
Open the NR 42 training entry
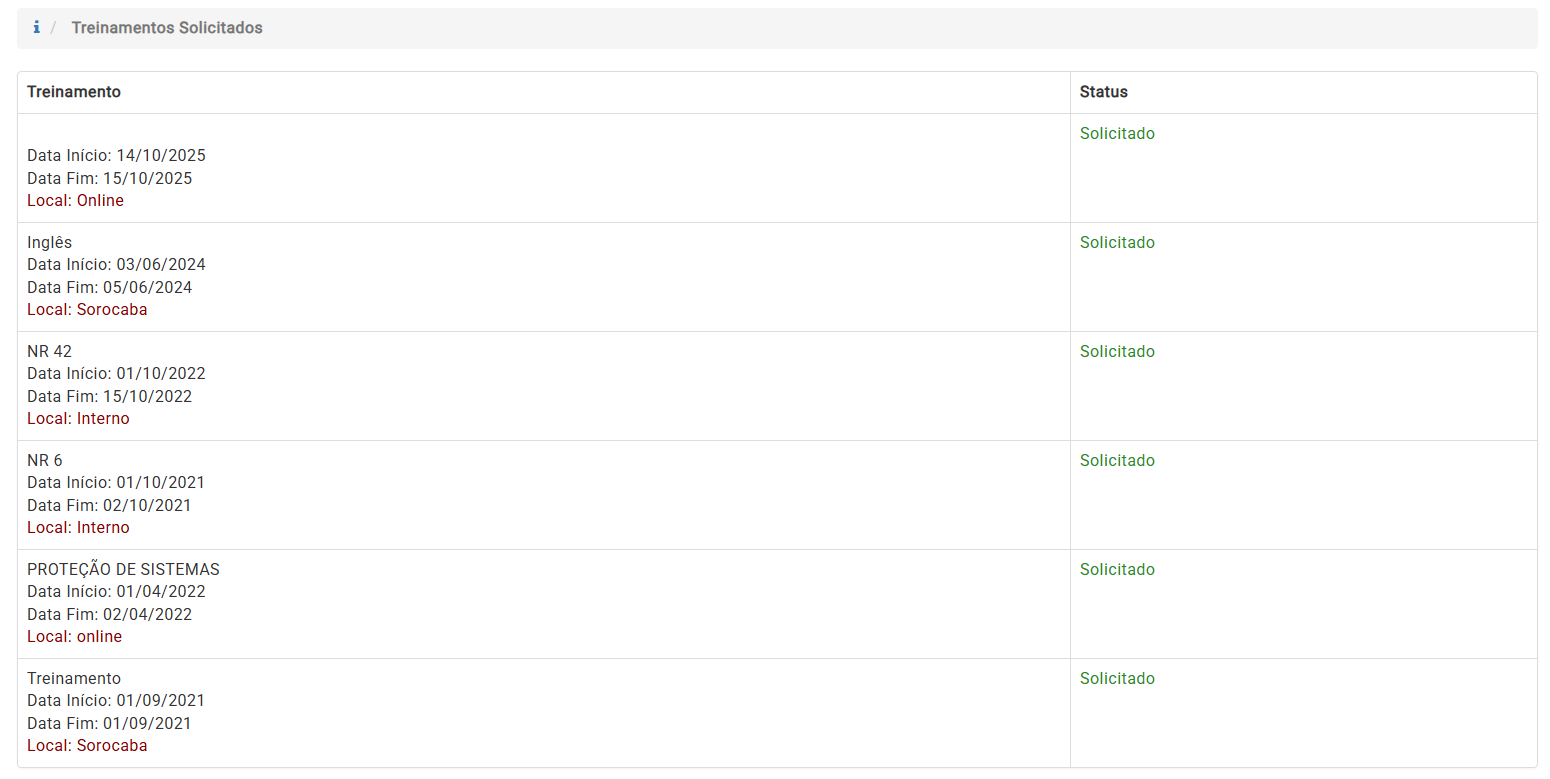click(x=50, y=352)
